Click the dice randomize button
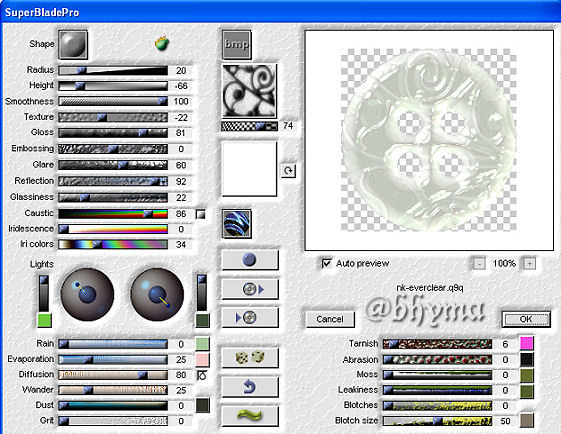Screen dimensions: 561x434 tap(250, 357)
